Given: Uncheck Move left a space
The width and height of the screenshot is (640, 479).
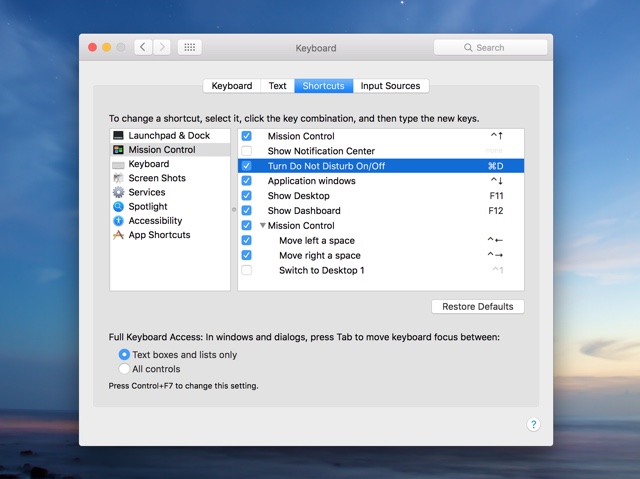Looking at the screenshot, I should point(247,240).
